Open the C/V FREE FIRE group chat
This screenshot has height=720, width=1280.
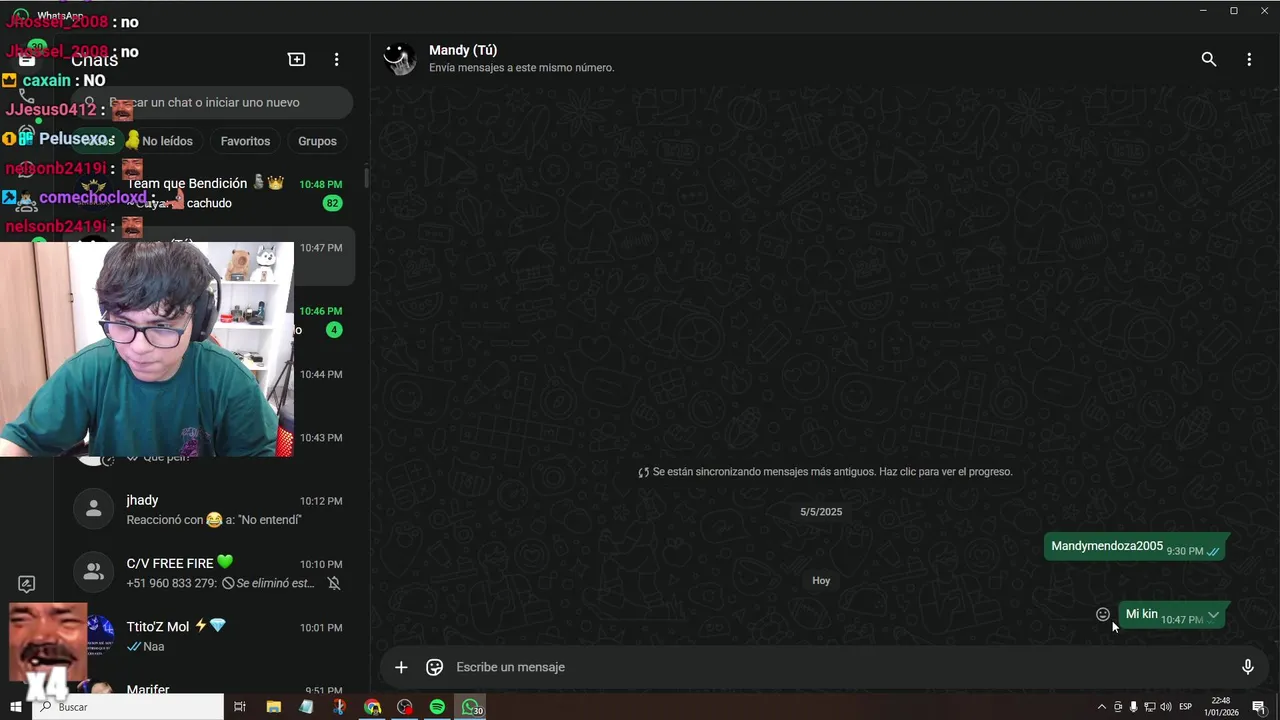(x=208, y=572)
